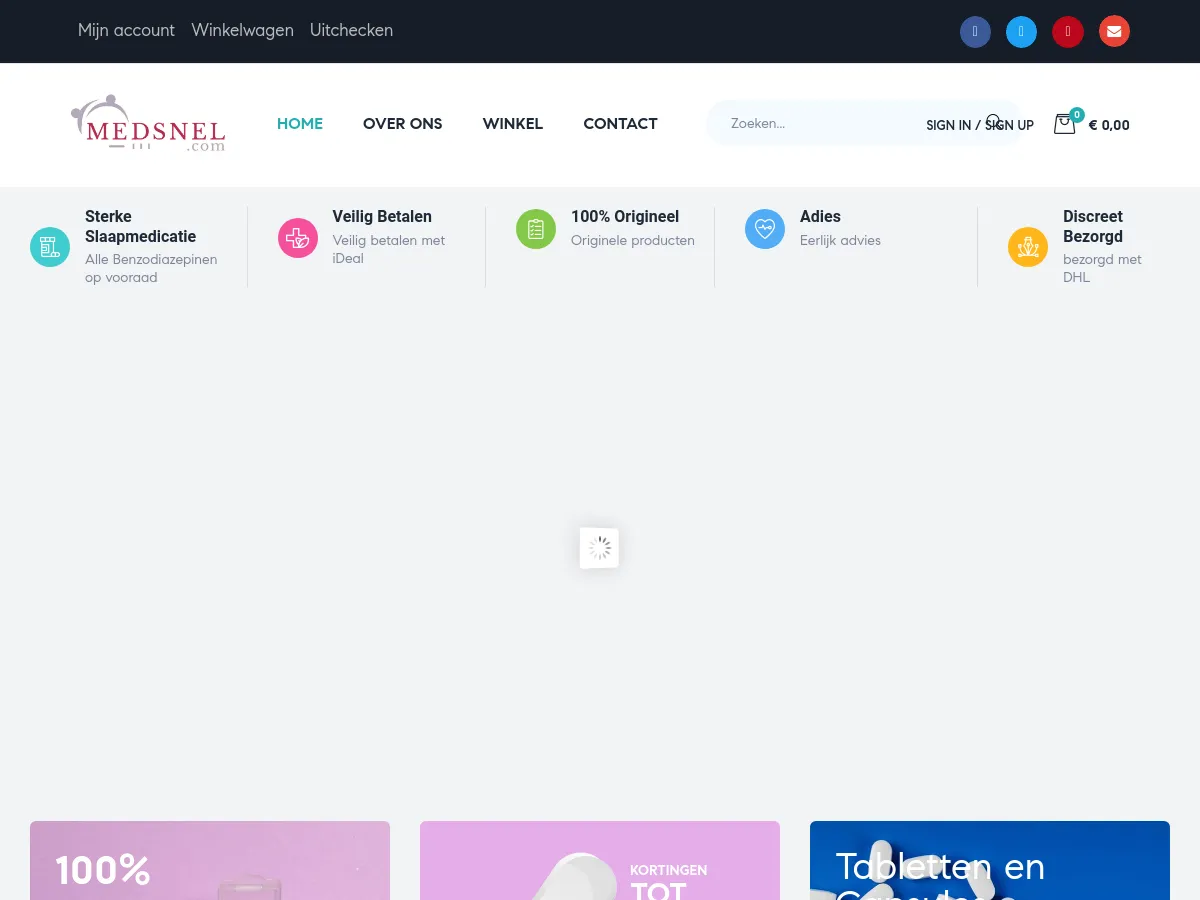The image size is (1200, 900).
Task: Click the 100% Origineel clipboard icon
Action: pyautogui.click(x=535, y=229)
